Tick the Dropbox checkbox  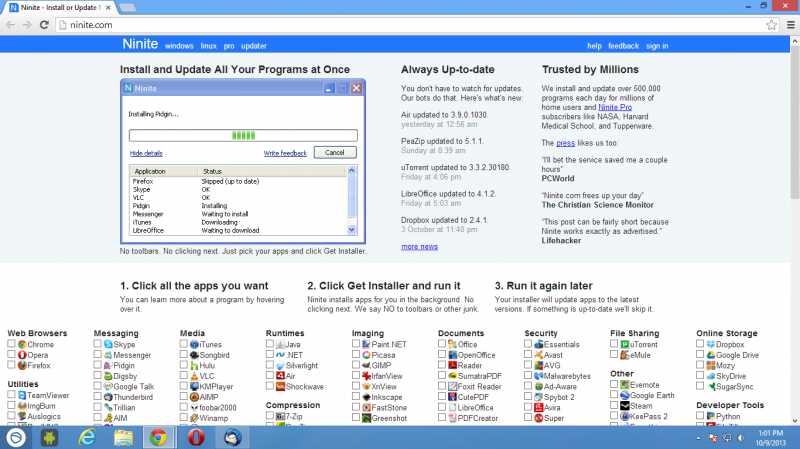[x=700, y=344]
